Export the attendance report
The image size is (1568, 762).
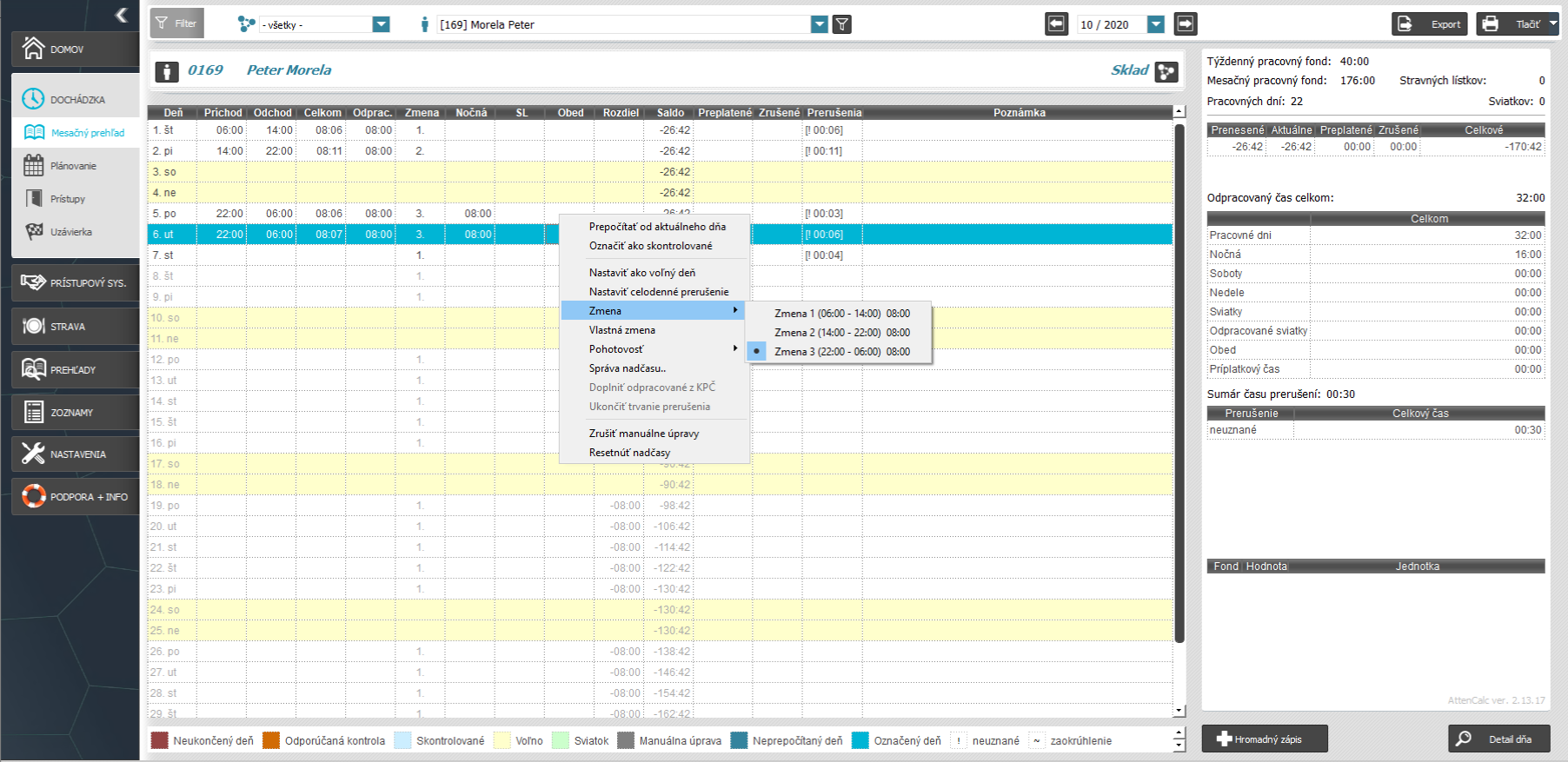[x=1429, y=23]
